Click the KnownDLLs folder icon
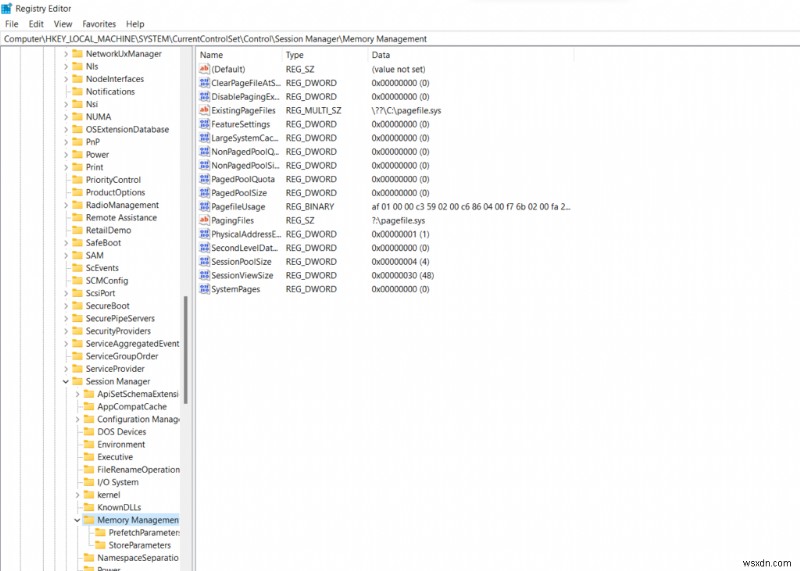This screenshot has height=571, width=800. click(89, 507)
